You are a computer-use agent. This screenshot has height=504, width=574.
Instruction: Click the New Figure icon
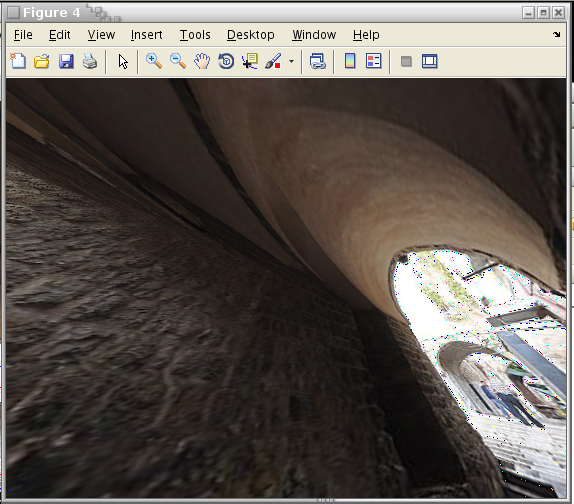coord(18,61)
